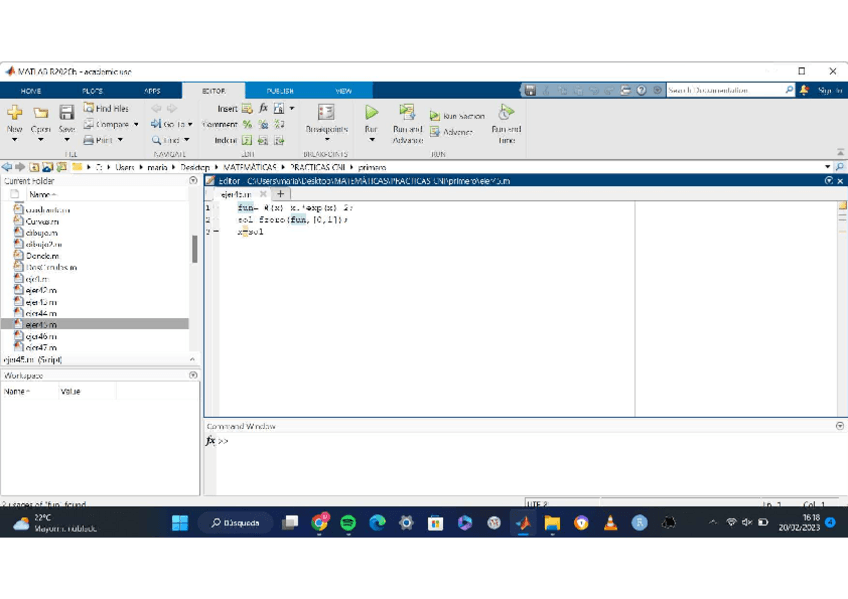This screenshot has height=599, width=848.
Task: Open MATLAB from the Windows taskbar
Action: (x=523, y=523)
